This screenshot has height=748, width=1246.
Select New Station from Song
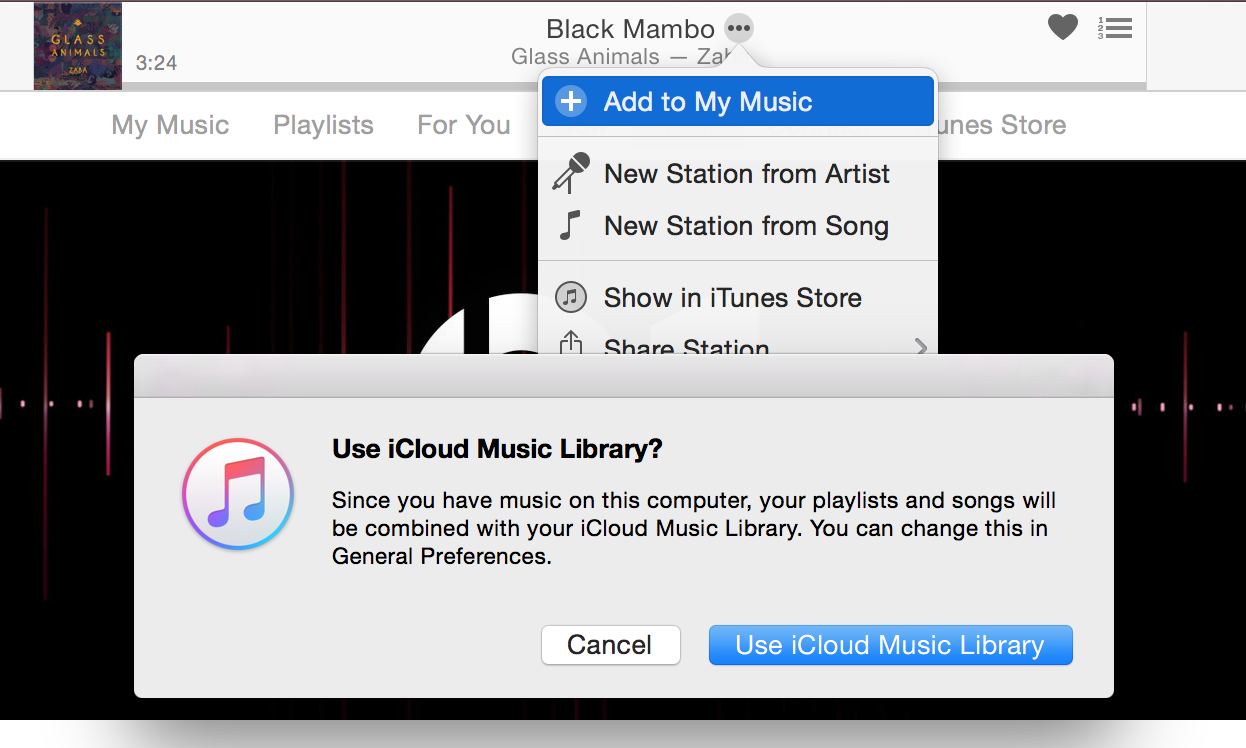[738, 226]
